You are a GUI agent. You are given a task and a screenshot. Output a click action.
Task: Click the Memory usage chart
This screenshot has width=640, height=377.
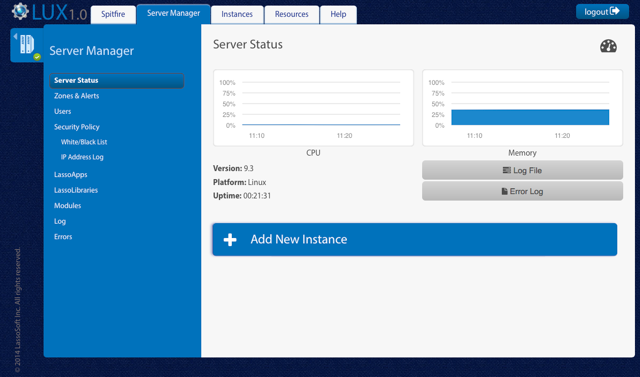(522, 108)
